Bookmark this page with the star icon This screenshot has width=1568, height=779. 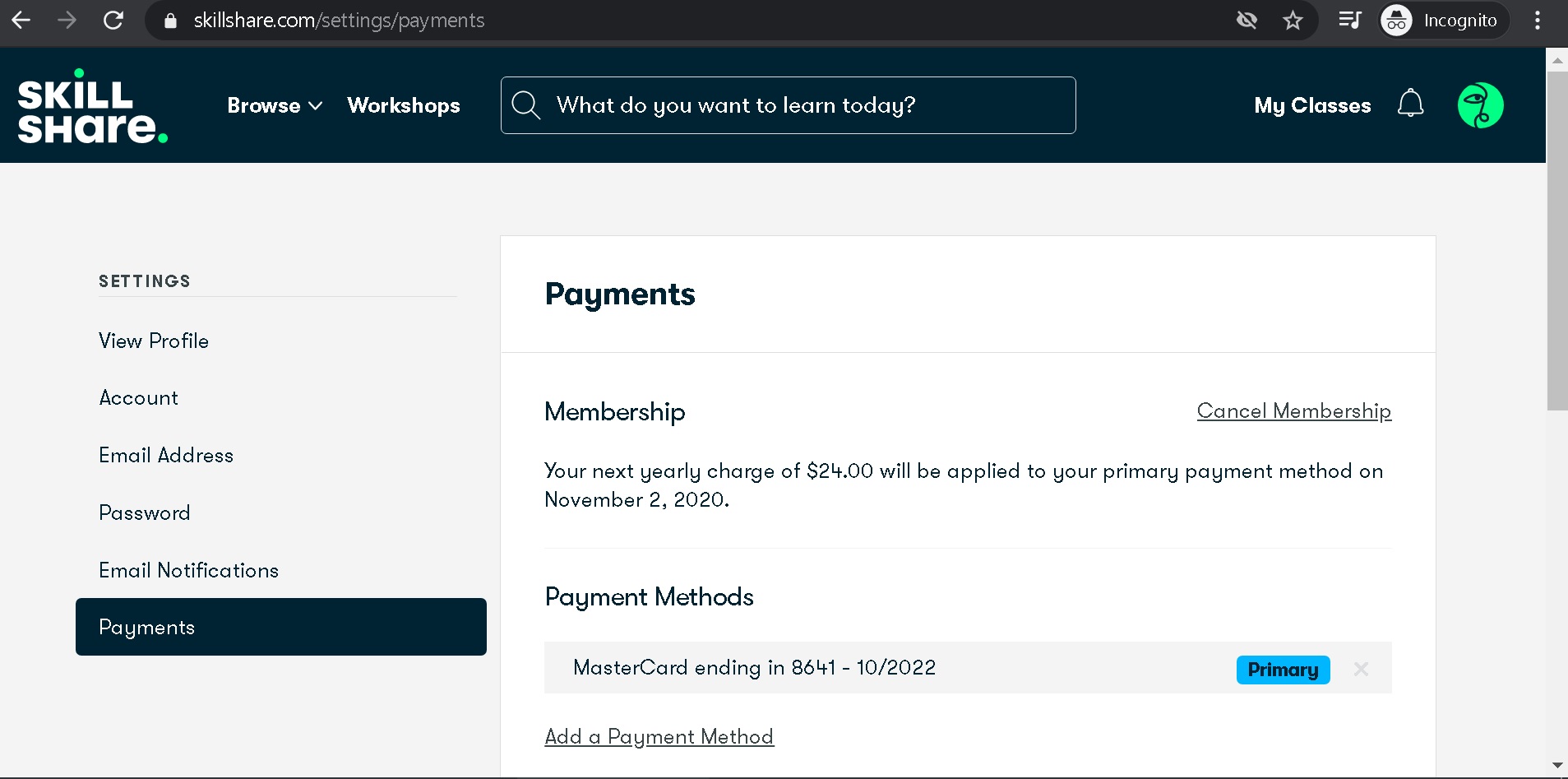pyautogui.click(x=1293, y=21)
